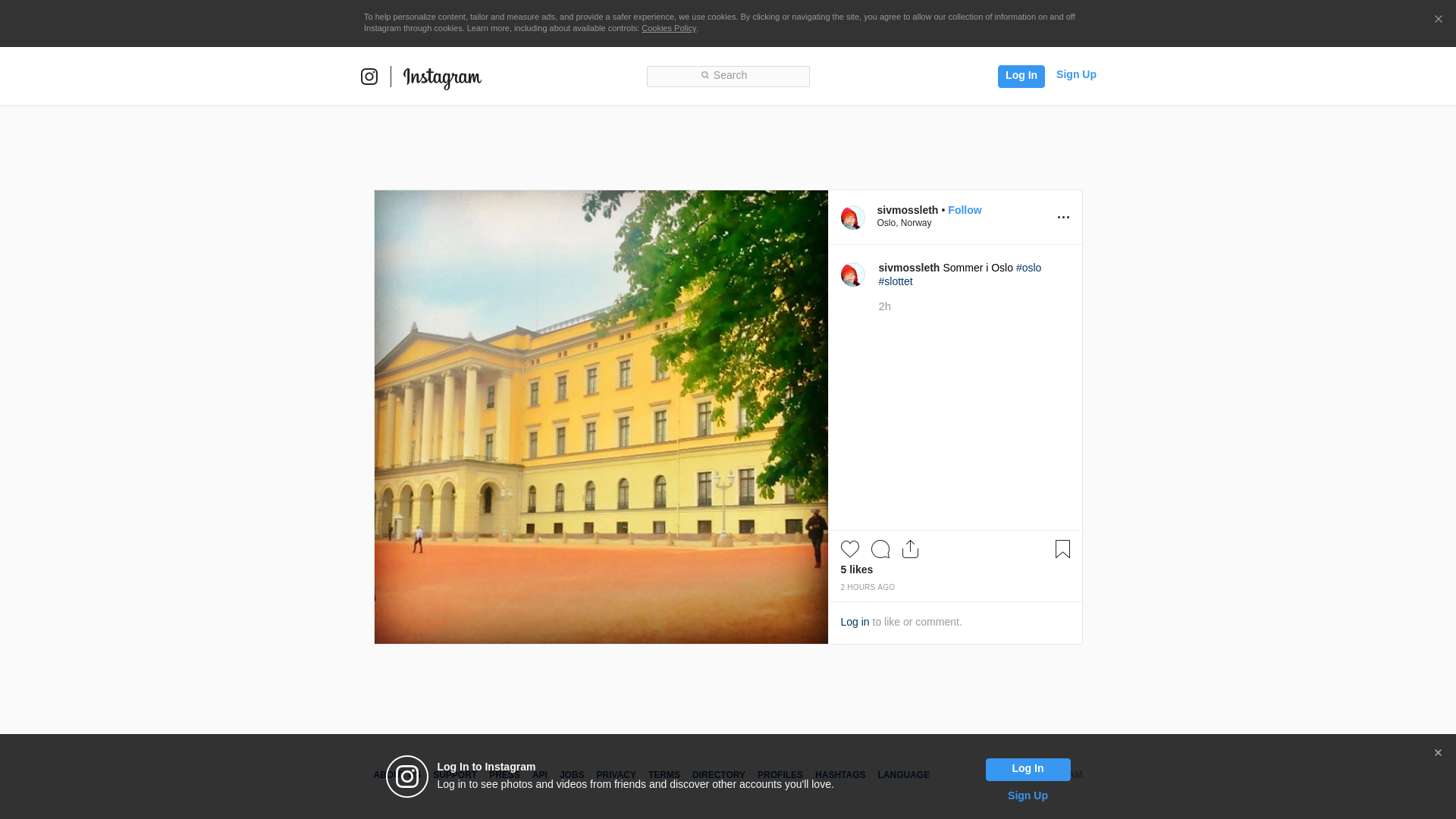Open the HASHTAGS footer link
The width and height of the screenshot is (1456, 819).
point(840,775)
